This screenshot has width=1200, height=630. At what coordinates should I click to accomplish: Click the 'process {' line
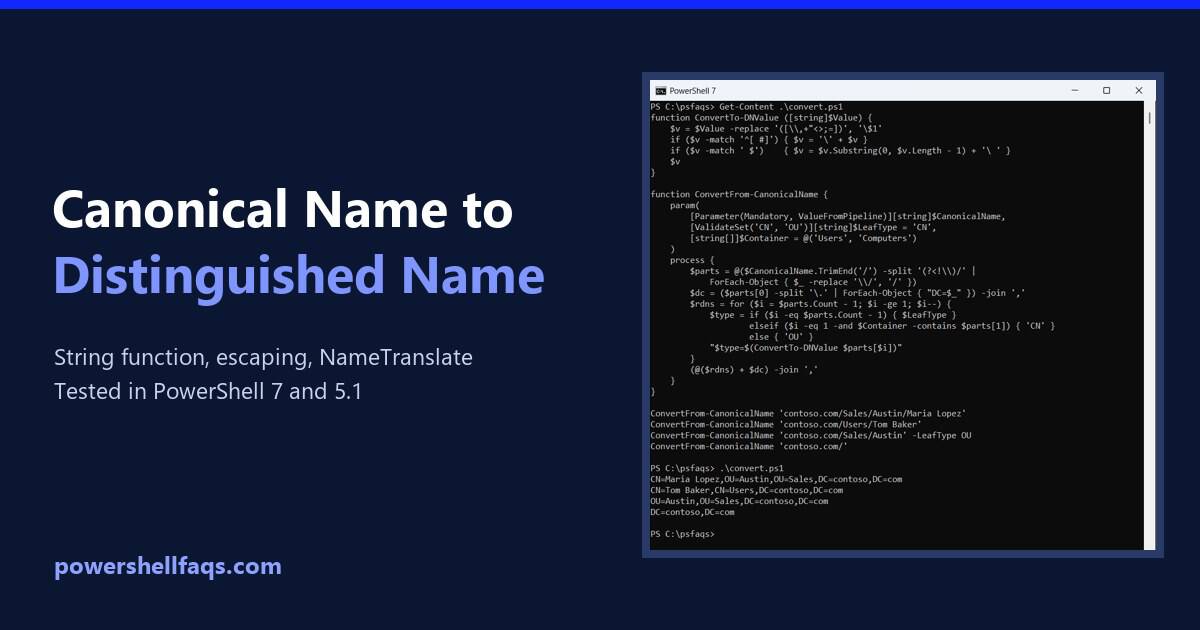692,260
